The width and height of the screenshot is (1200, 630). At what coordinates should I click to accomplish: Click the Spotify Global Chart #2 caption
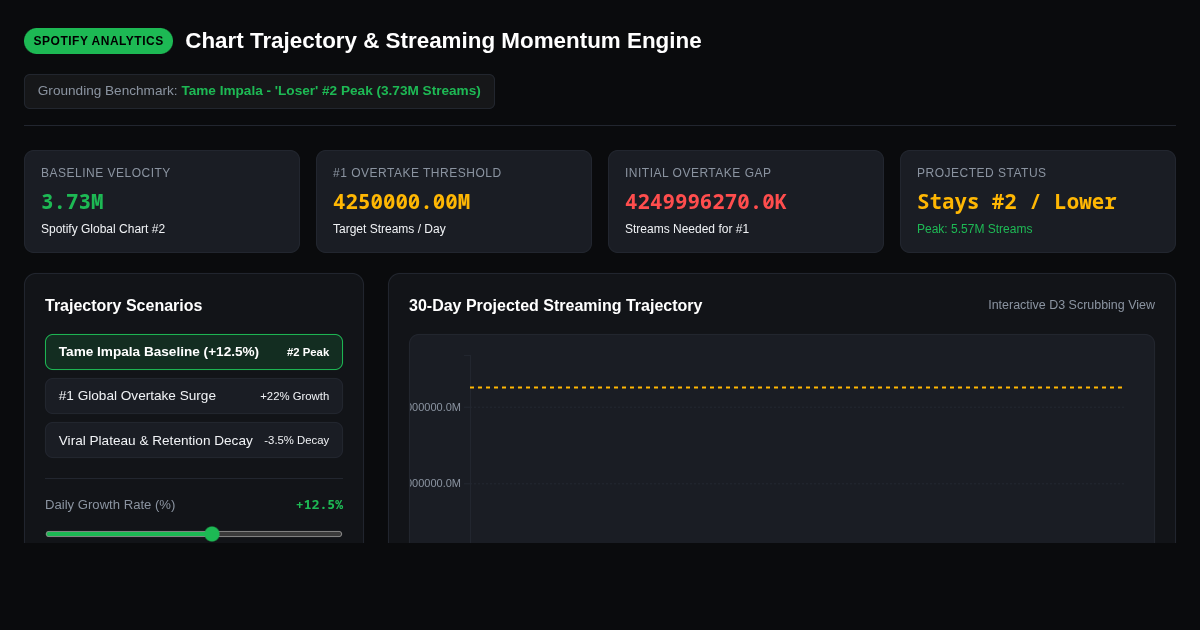(x=103, y=229)
